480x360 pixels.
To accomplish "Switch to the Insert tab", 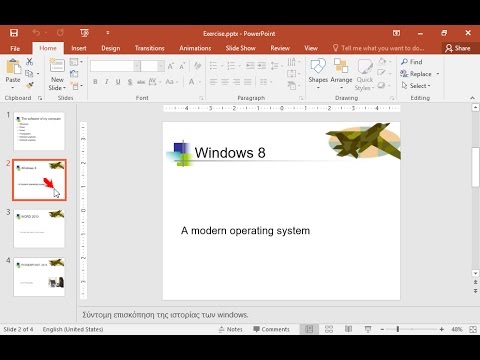I will point(79,48).
